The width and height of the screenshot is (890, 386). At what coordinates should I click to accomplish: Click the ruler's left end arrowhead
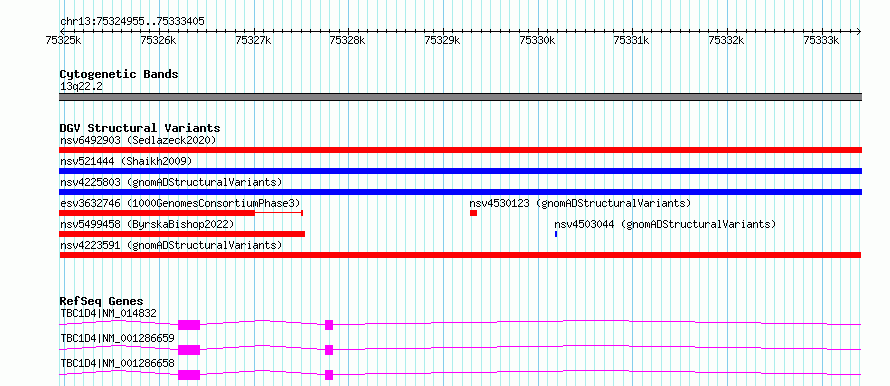[x=62, y=31]
